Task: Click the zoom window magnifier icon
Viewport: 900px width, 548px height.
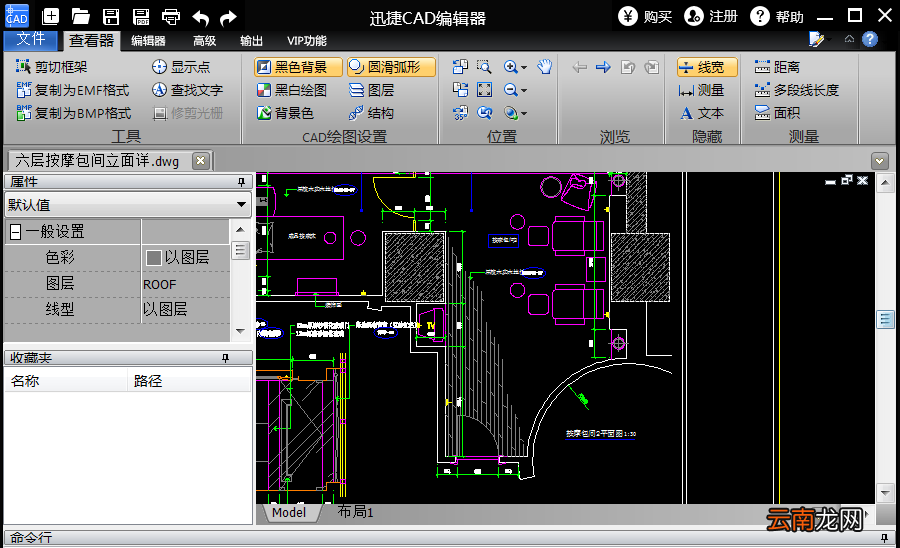Action: pyautogui.click(x=484, y=67)
